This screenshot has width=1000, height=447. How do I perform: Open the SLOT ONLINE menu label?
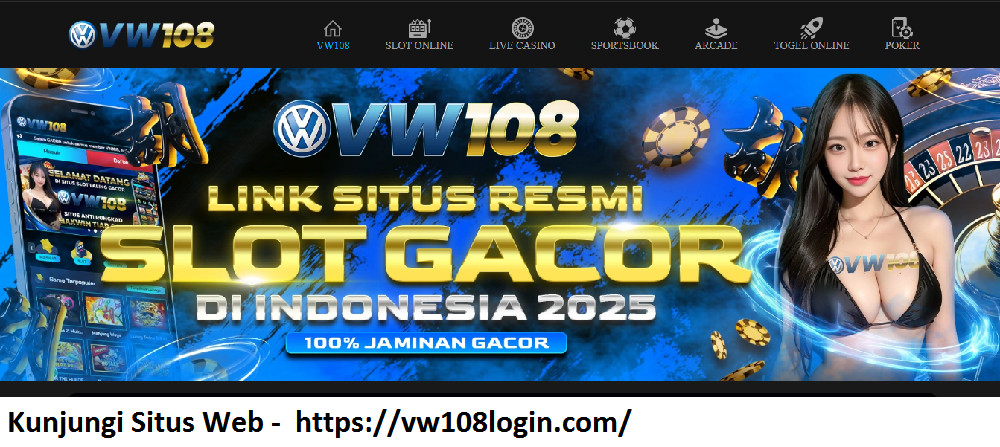(x=419, y=45)
